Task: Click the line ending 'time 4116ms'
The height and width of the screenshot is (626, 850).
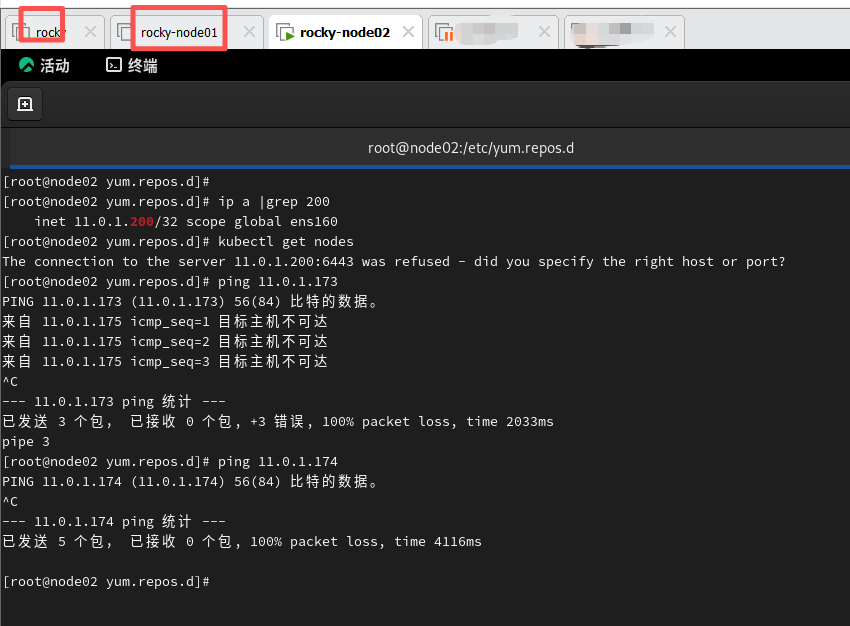Action: (242, 542)
